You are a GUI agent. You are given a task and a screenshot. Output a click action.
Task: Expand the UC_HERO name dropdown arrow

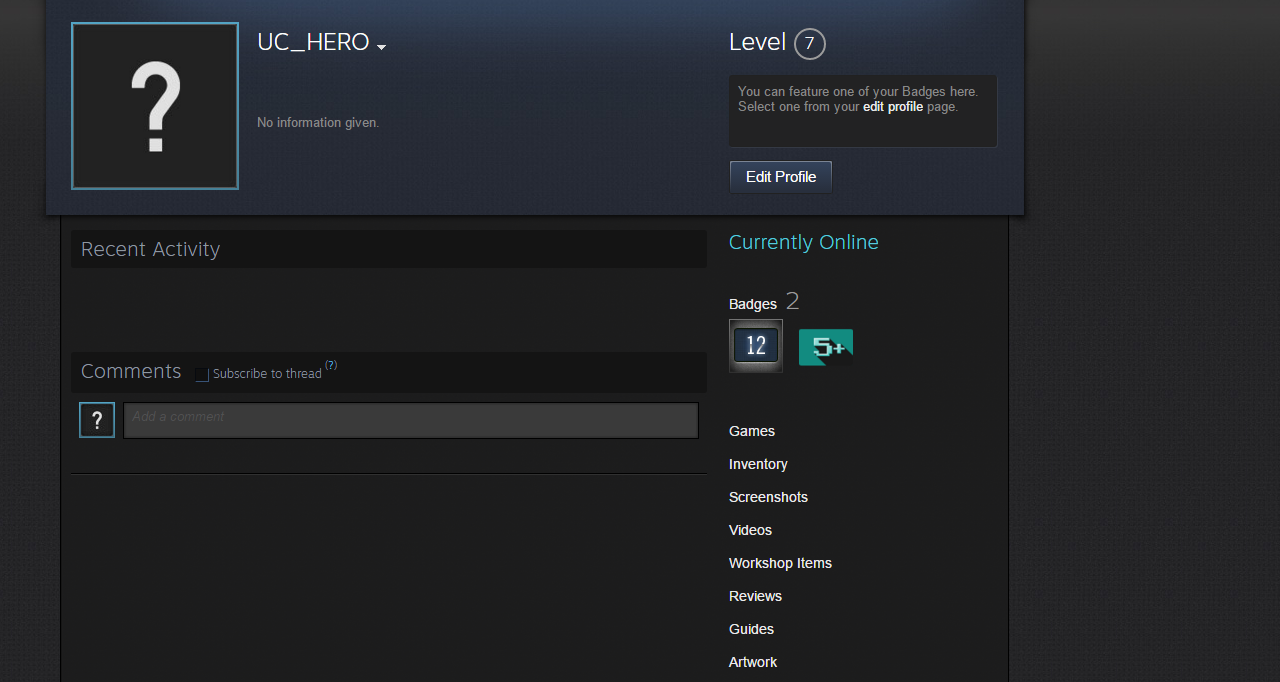click(x=381, y=47)
